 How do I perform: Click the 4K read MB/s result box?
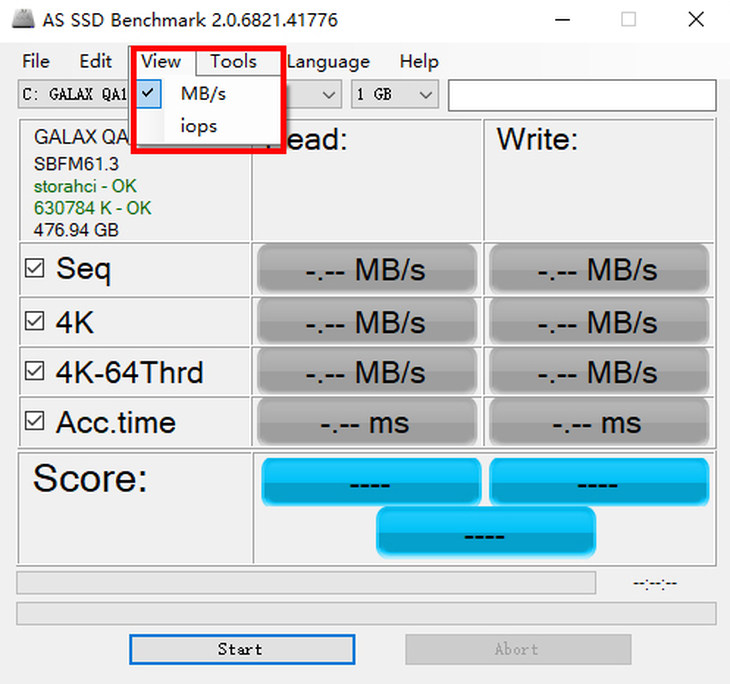(x=367, y=322)
